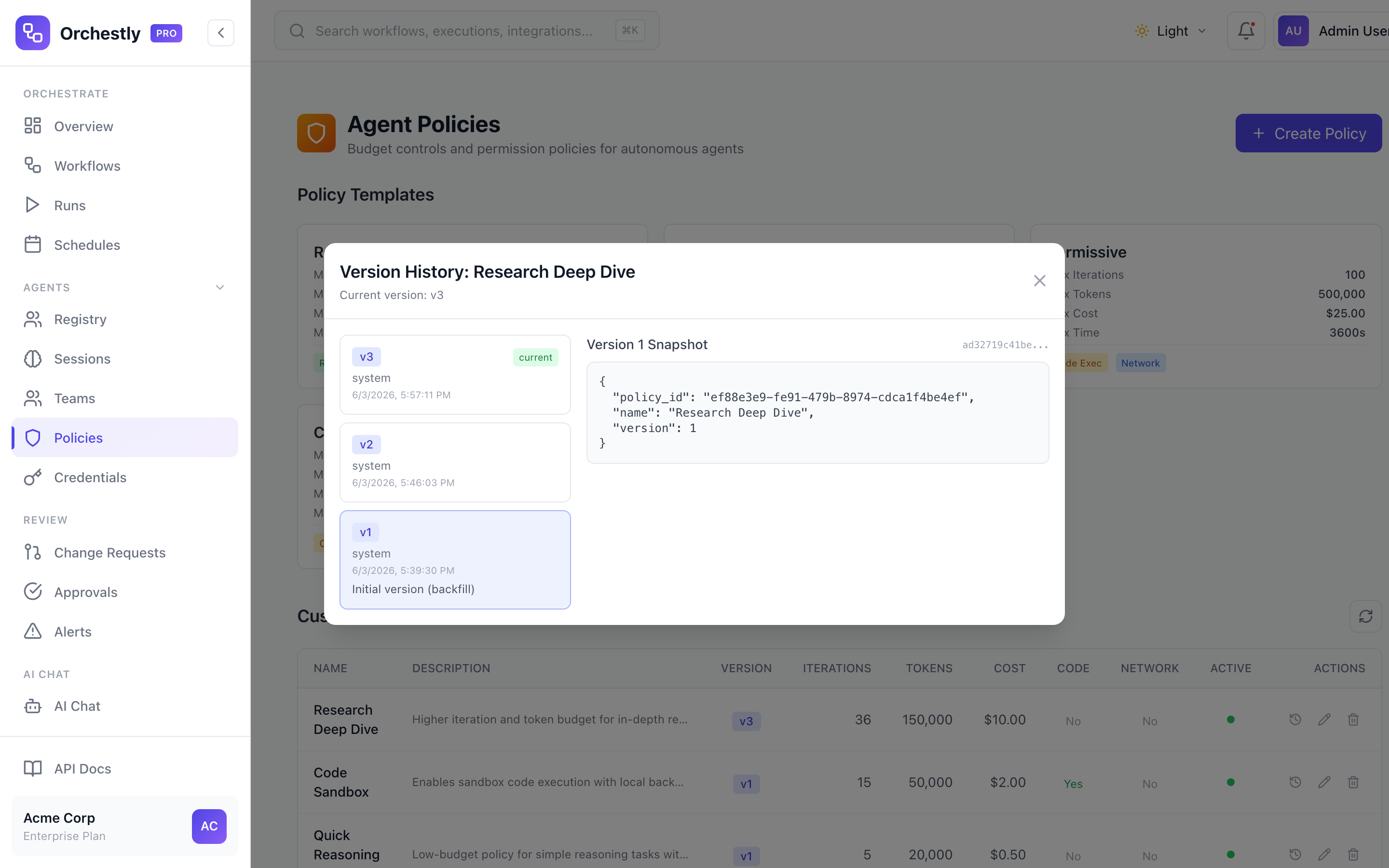Screen dimensions: 1389x868
Task: Click v1 version badge in Code Sandbox row
Action: click(746, 784)
